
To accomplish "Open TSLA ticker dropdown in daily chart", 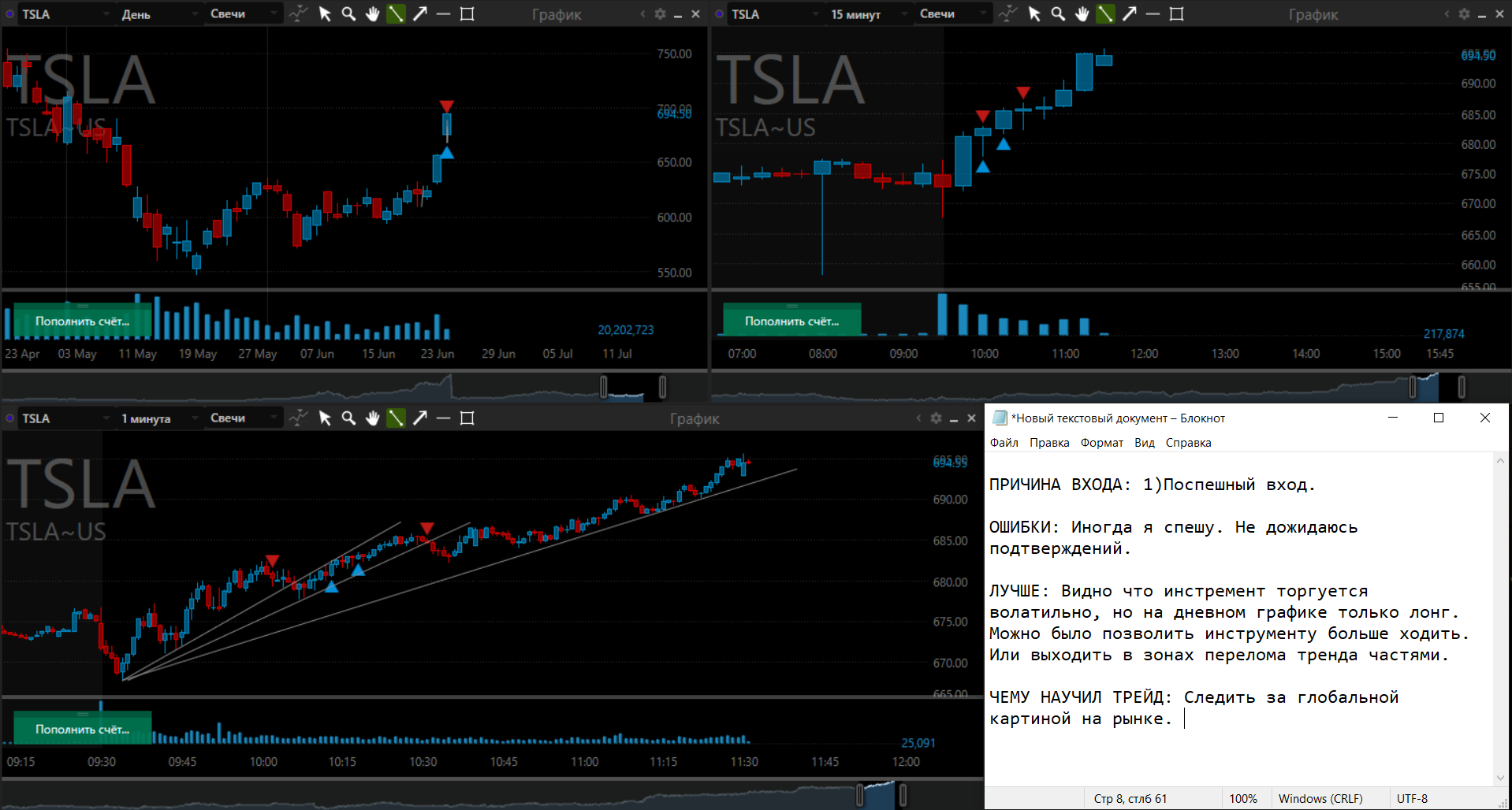I will 65,13.
